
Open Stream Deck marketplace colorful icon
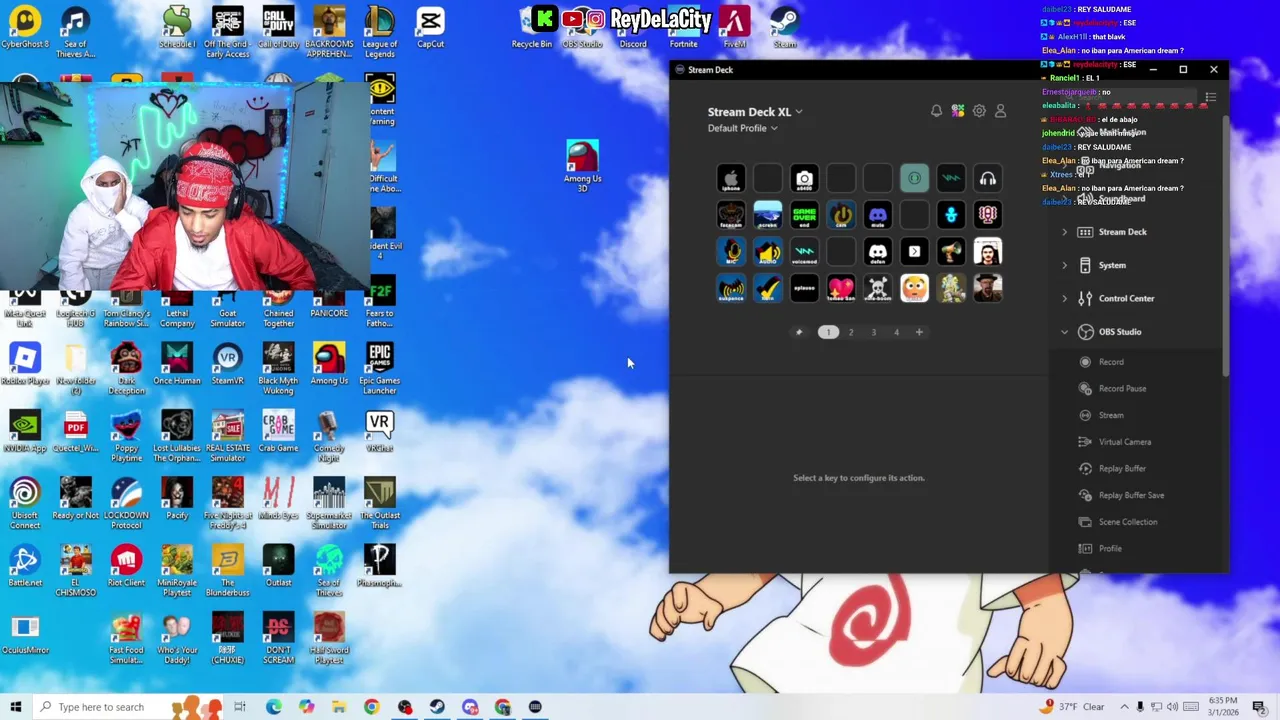coord(958,111)
